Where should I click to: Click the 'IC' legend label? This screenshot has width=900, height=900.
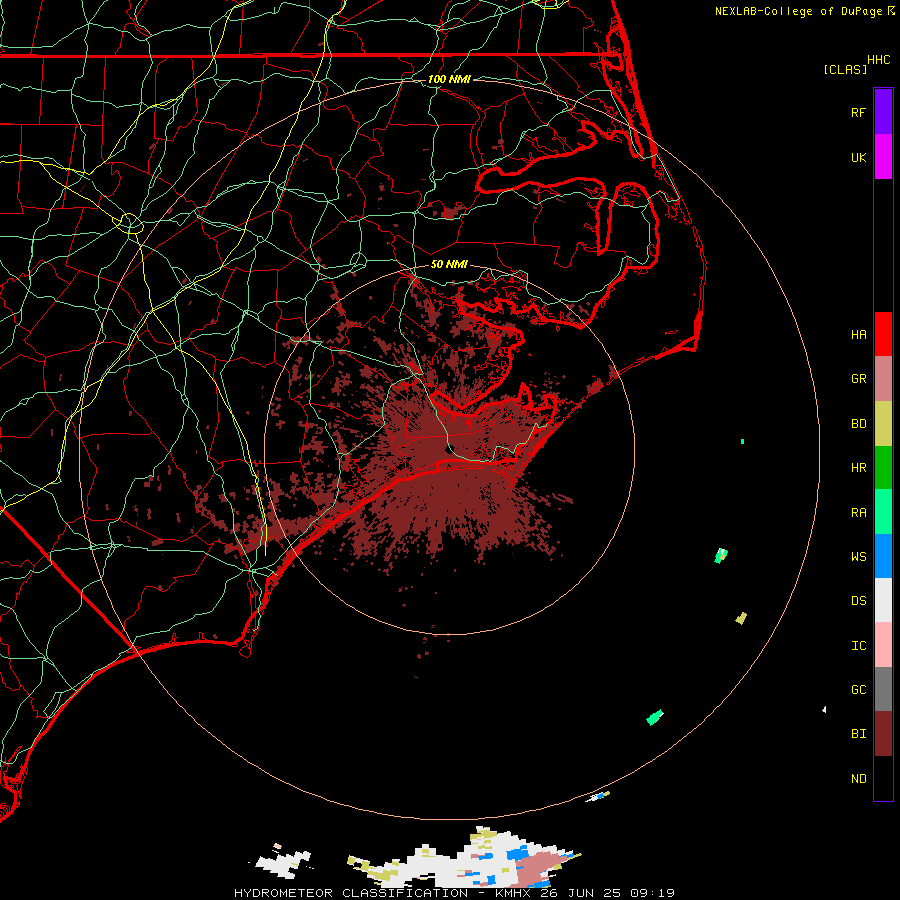[x=858, y=646]
